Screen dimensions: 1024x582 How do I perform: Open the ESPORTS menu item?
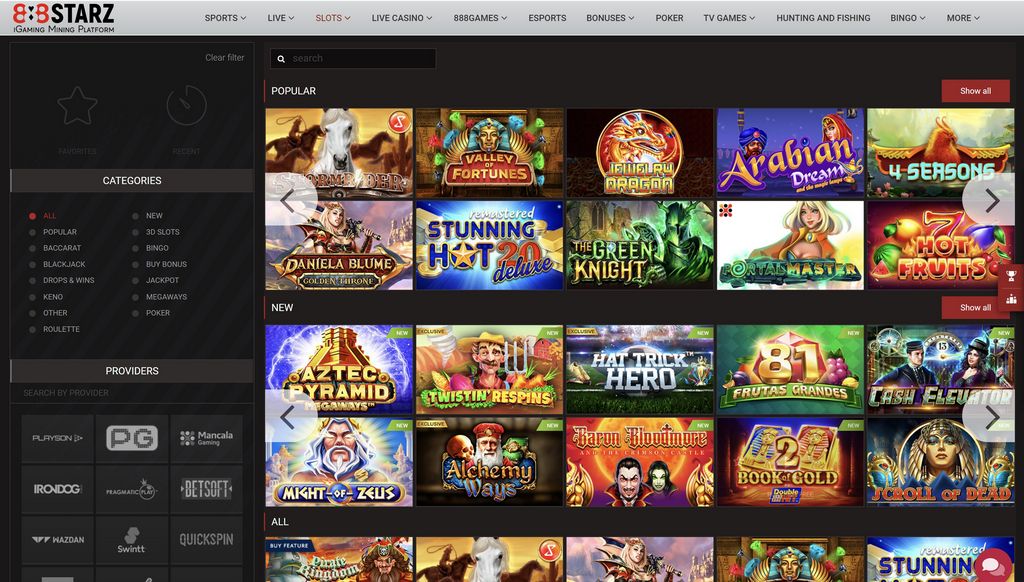(x=546, y=17)
